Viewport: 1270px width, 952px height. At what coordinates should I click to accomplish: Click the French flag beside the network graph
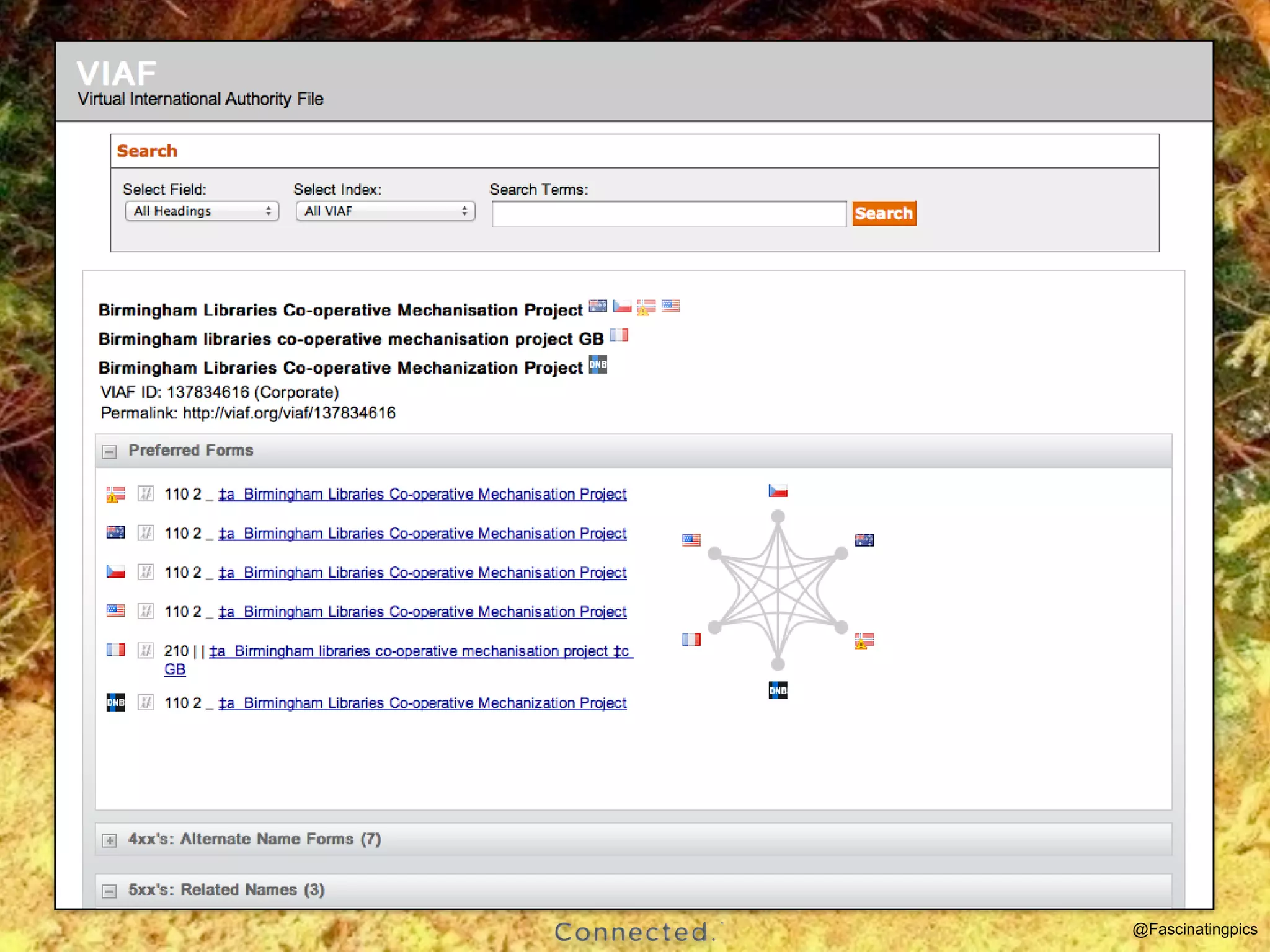[x=691, y=639]
